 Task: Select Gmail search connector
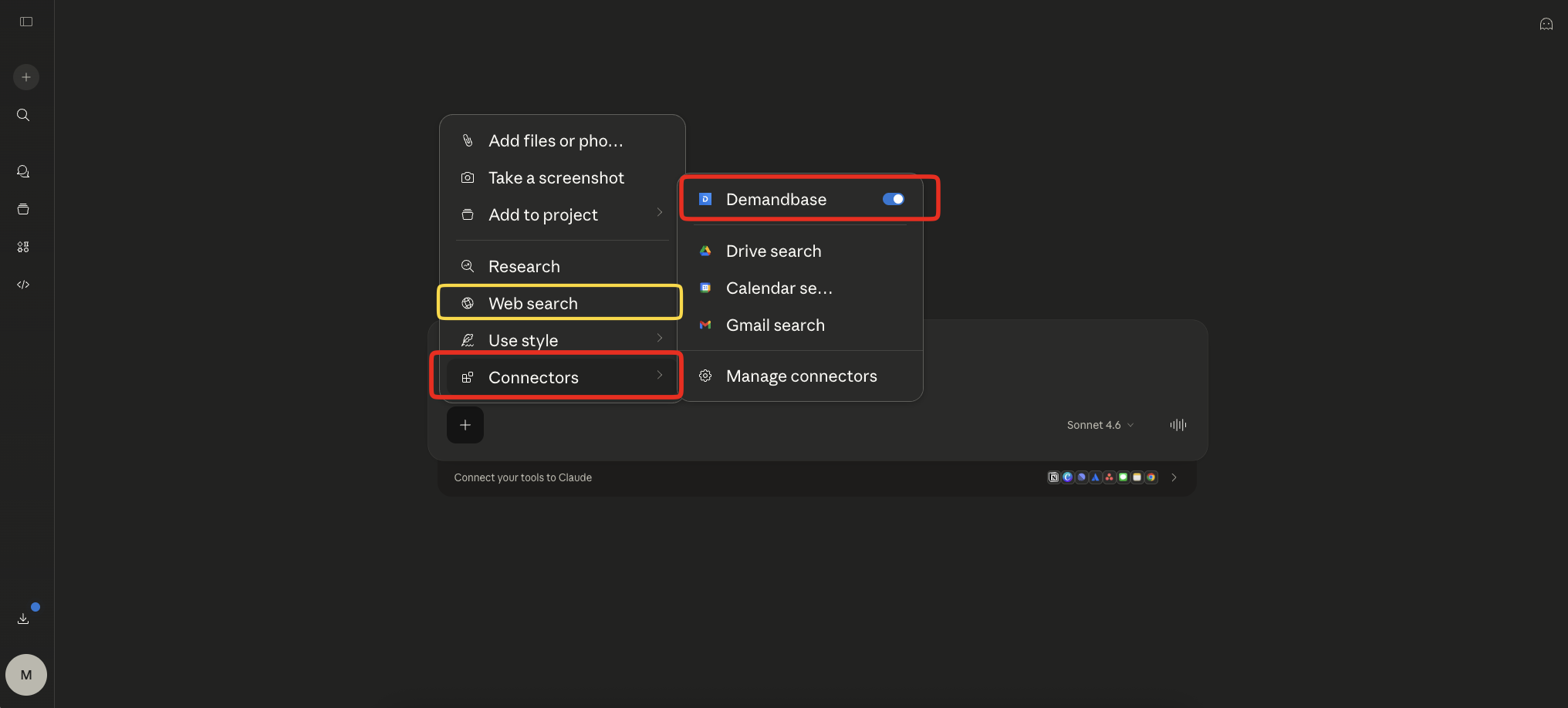pos(800,325)
